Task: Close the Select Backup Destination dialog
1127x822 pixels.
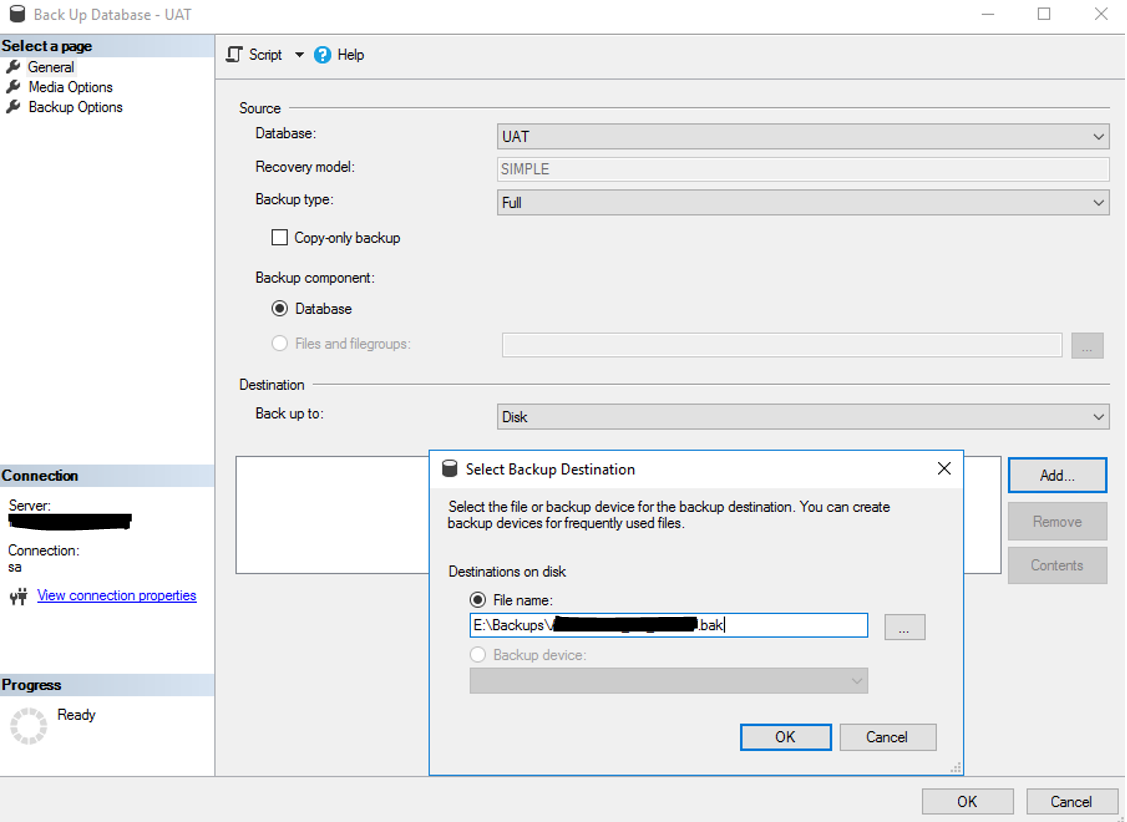Action: tap(944, 468)
